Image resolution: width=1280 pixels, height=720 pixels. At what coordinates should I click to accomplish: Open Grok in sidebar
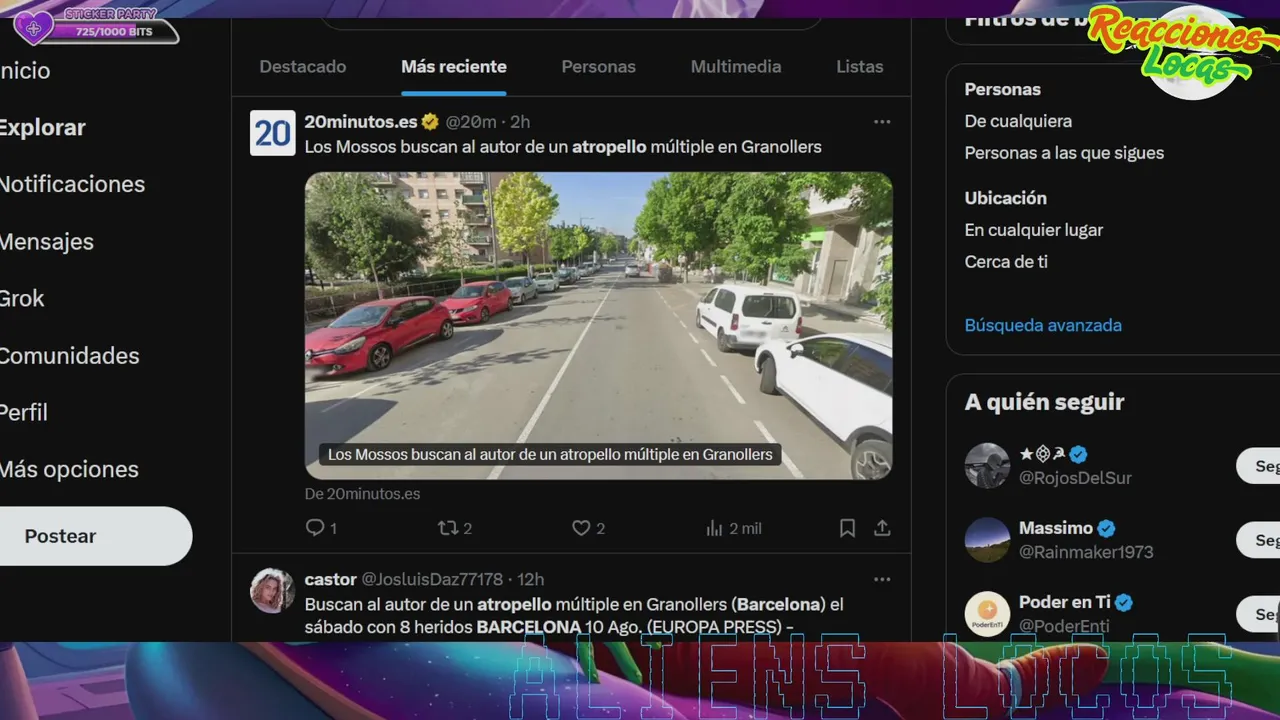22,298
